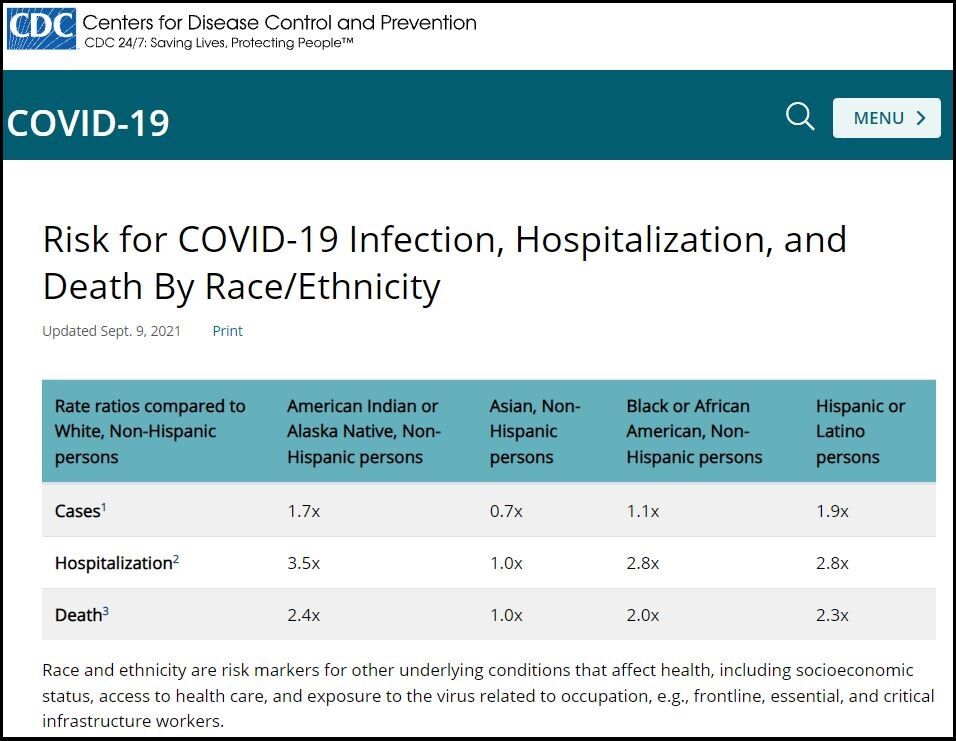This screenshot has height=741, width=956.
Task: Click the Black or African American column header
Action: (x=694, y=431)
